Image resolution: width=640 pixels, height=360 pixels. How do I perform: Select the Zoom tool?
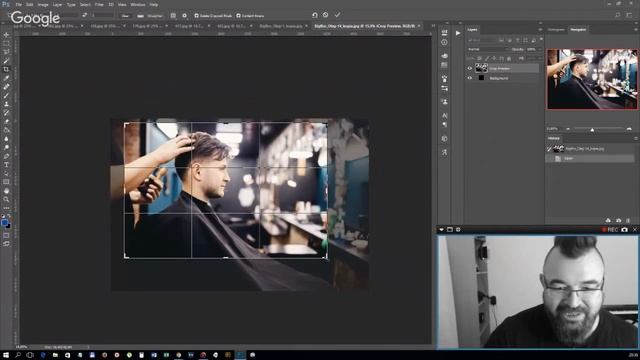[6, 199]
